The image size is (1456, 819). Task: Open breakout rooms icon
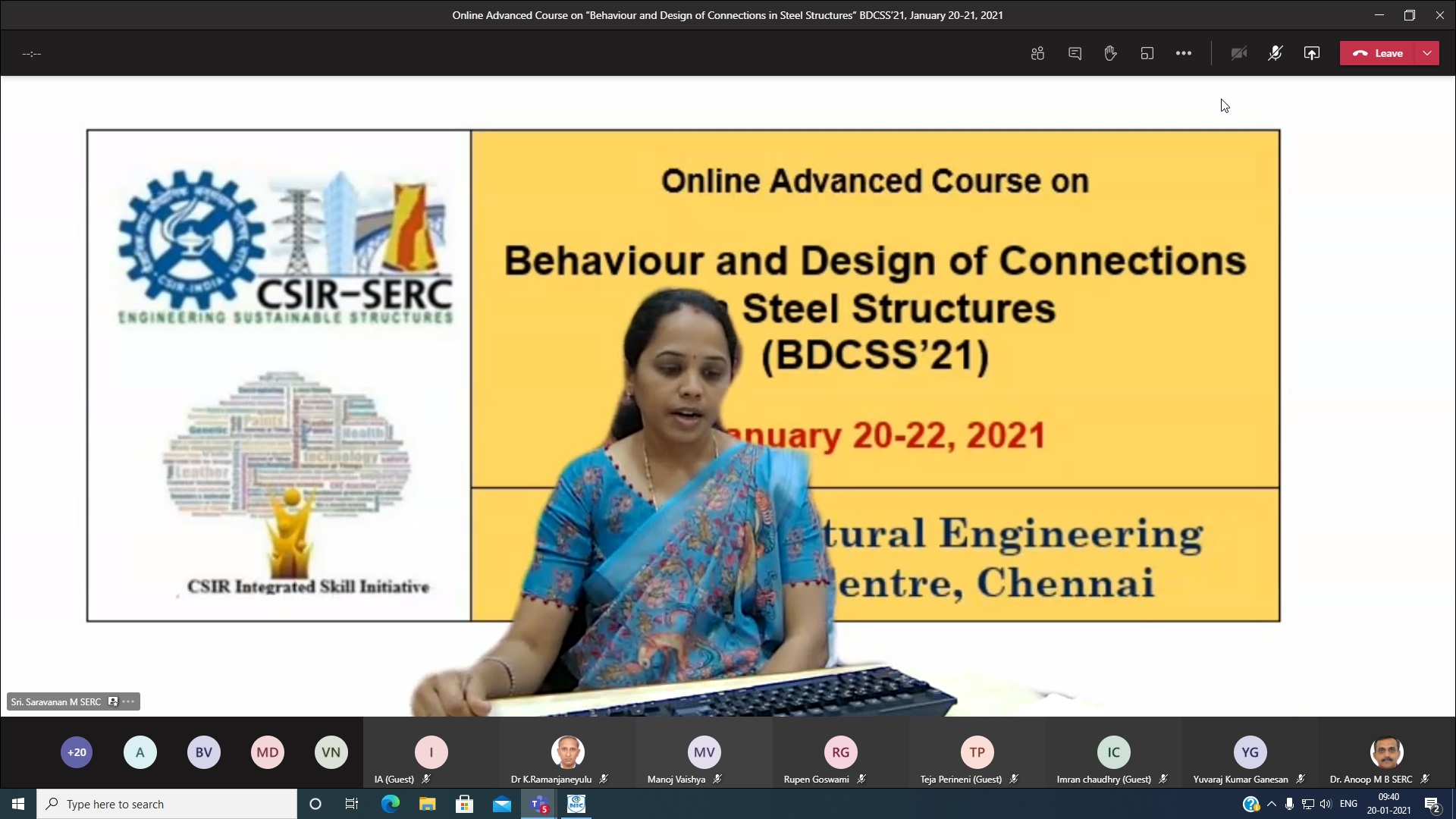click(1147, 53)
